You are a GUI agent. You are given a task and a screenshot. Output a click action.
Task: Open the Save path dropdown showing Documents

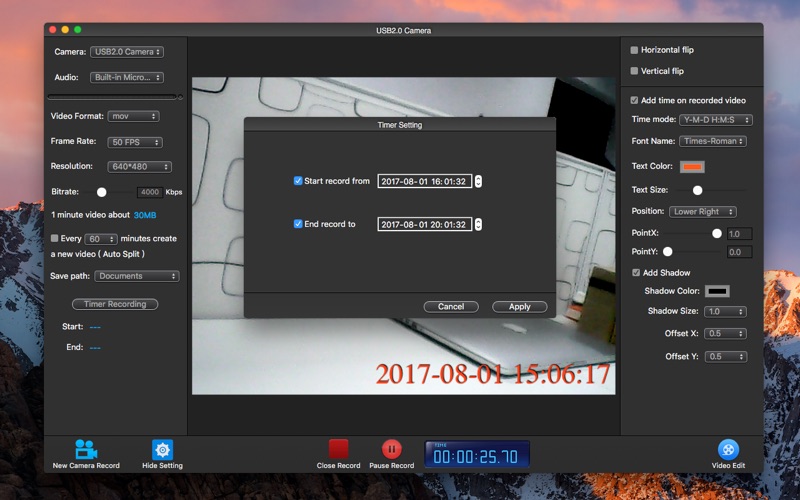click(x=137, y=276)
